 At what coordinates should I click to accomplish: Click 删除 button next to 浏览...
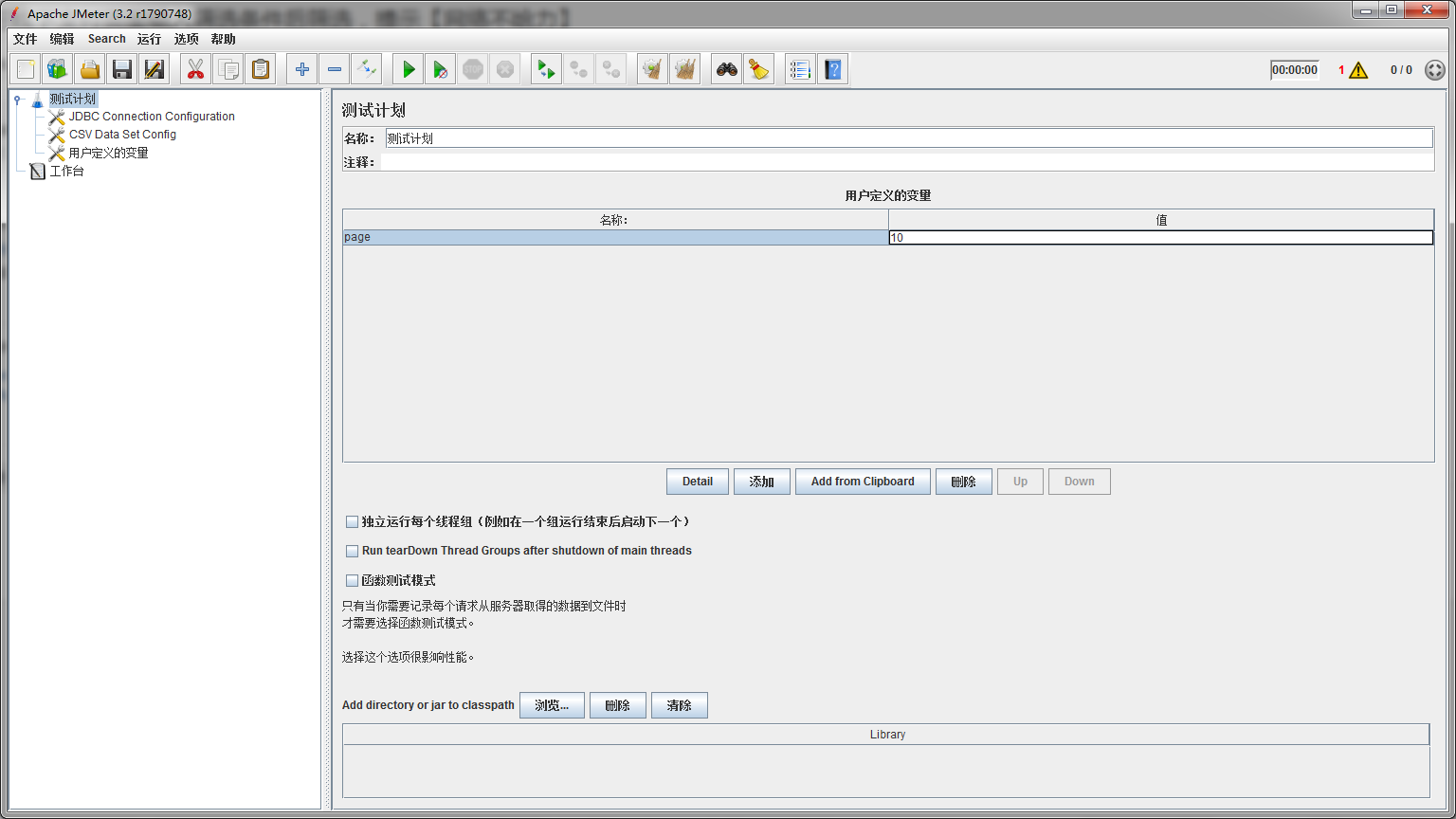pyautogui.click(x=618, y=705)
